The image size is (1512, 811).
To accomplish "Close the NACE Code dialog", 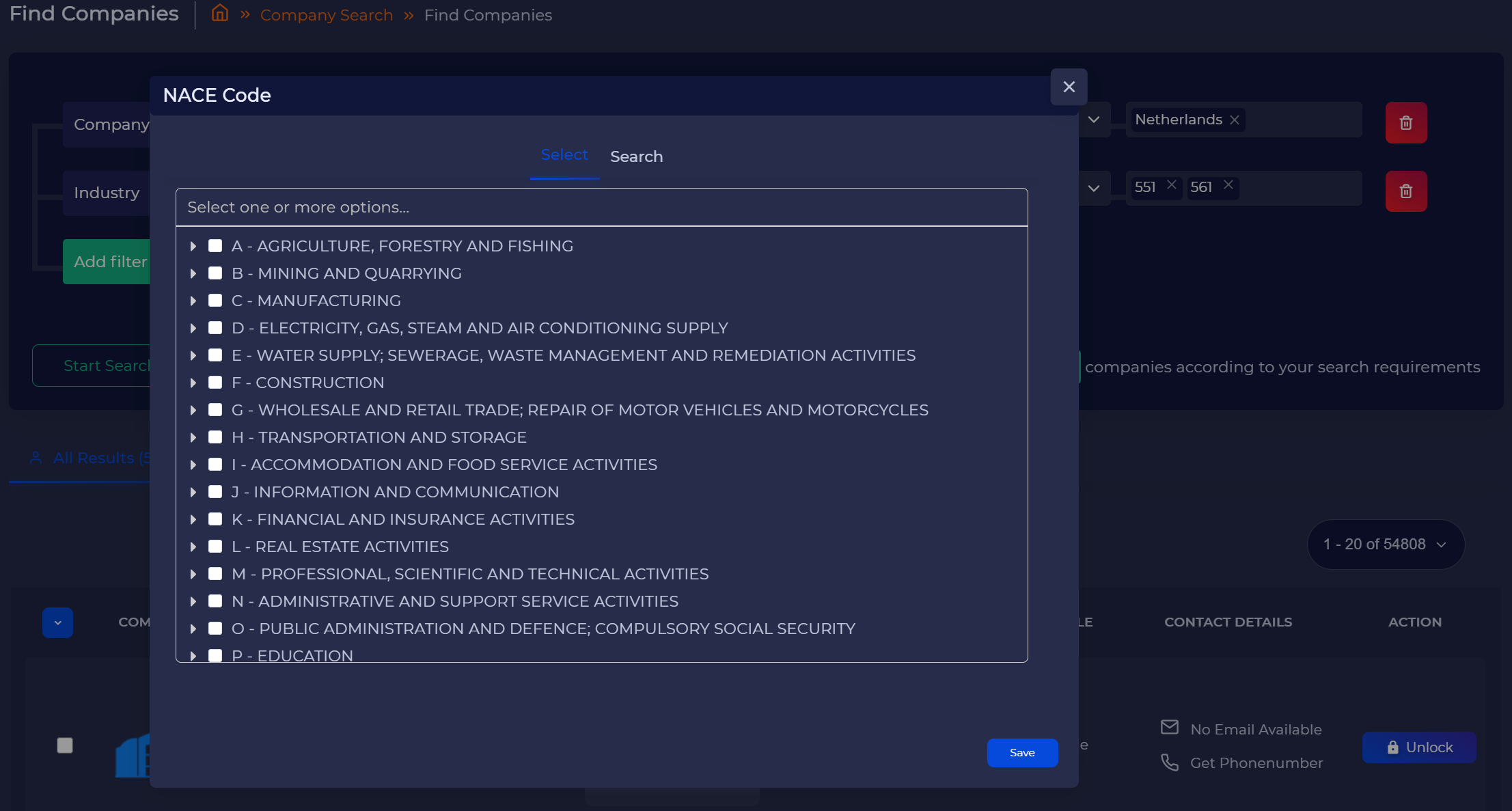I will coord(1069,87).
